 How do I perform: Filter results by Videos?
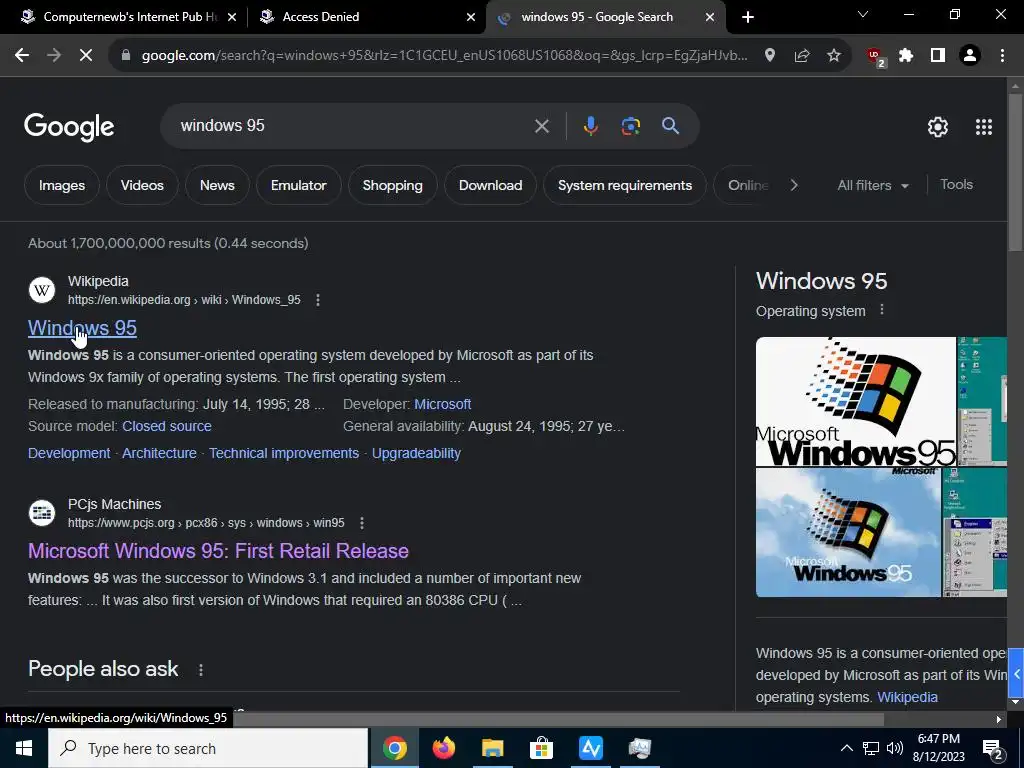142,185
